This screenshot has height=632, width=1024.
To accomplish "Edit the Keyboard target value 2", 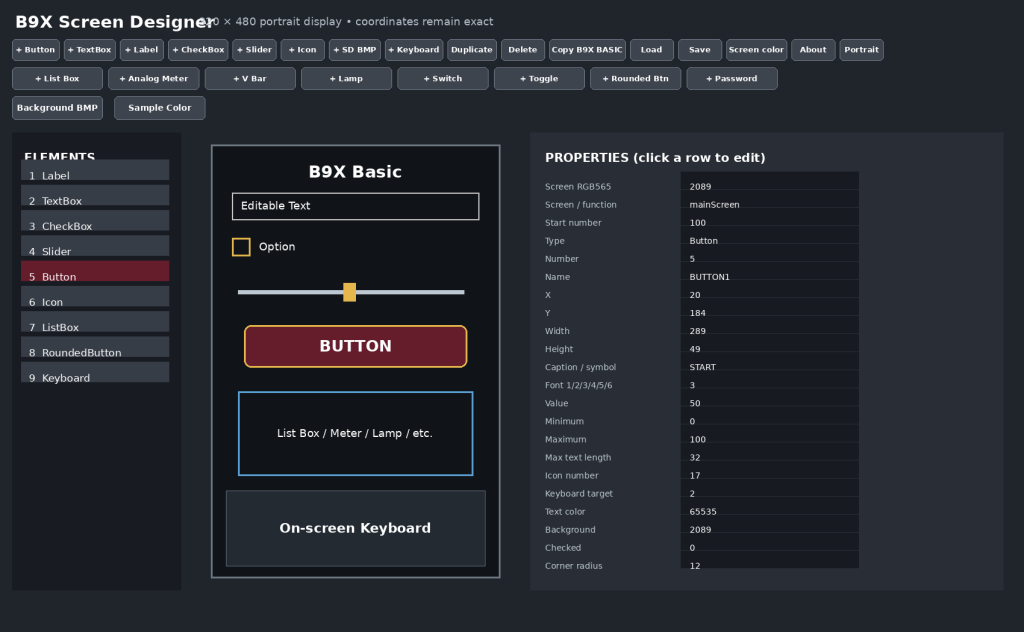I will (770, 488).
